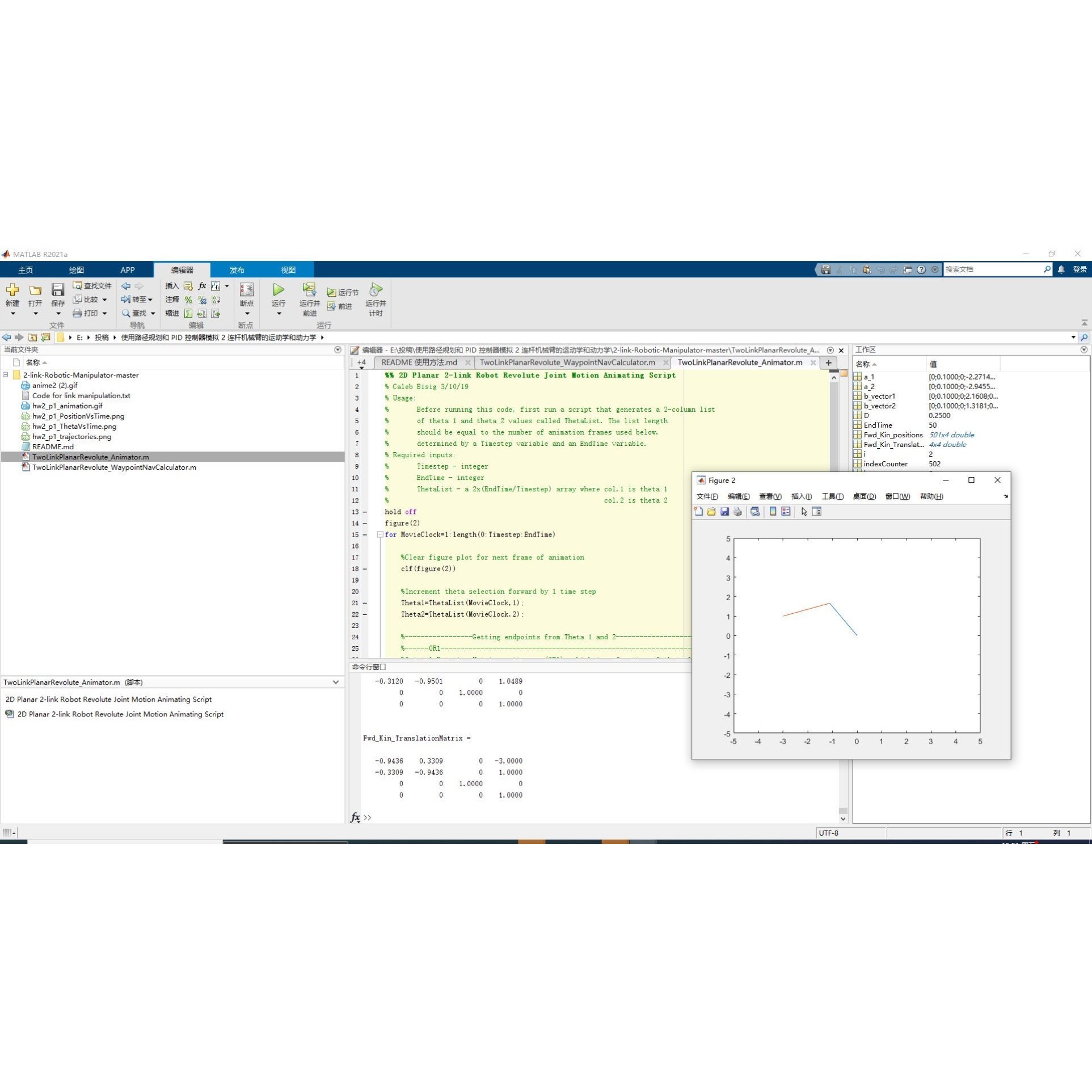
Task: Click the Sign In (登录) link
Action: pos(1080,269)
